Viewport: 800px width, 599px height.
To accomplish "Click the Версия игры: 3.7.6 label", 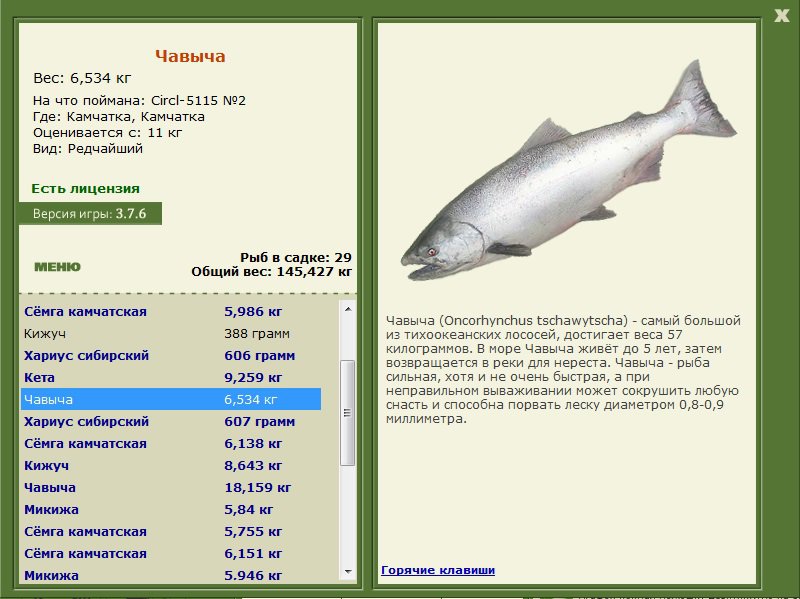I will [x=90, y=213].
